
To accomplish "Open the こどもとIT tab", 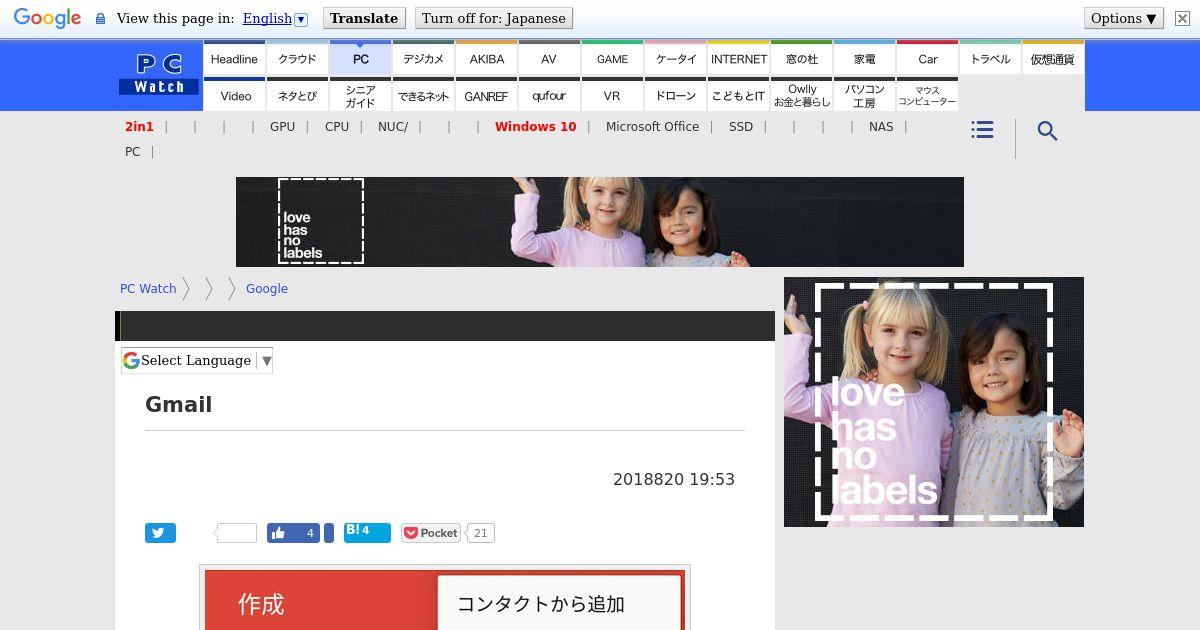I will 739,96.
